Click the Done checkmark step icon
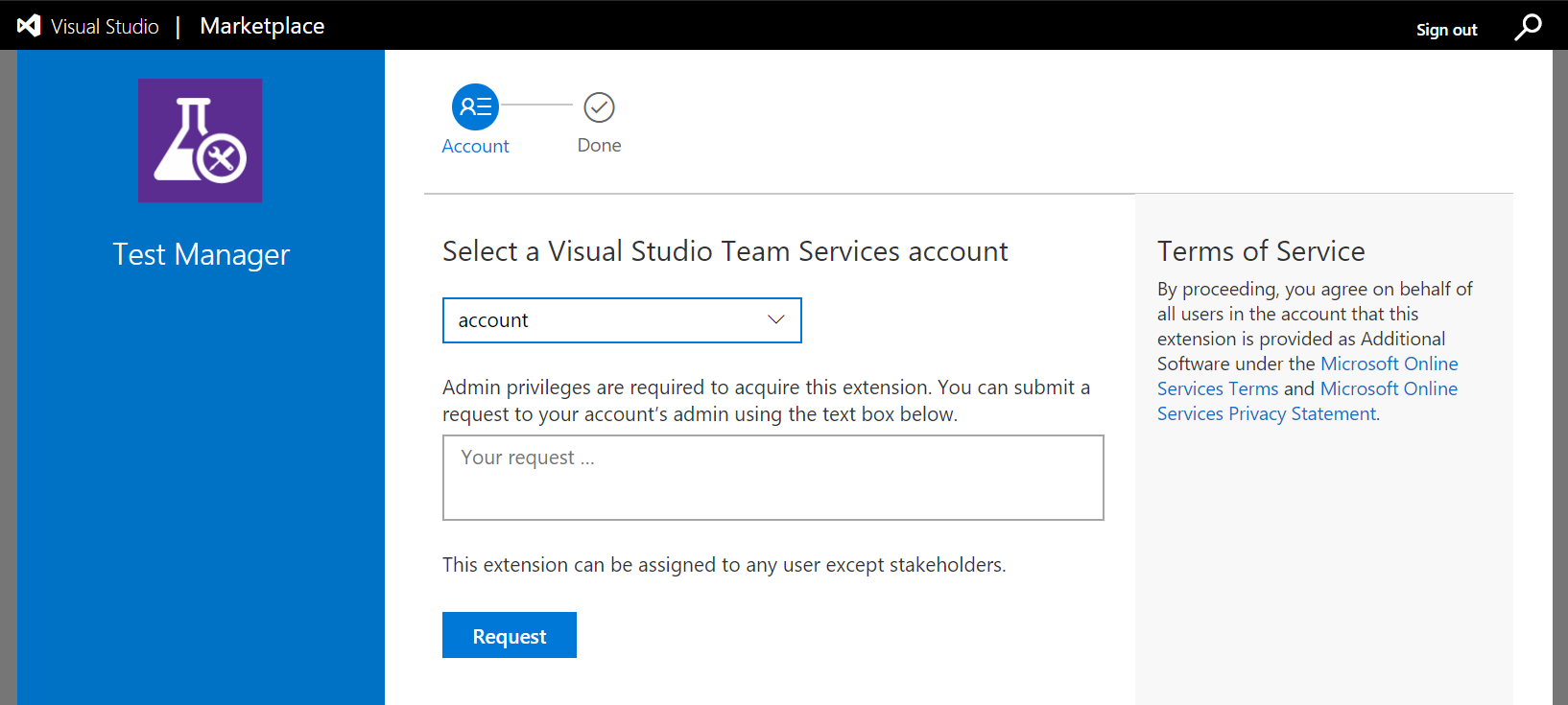This screenshot has width=1568, height=705. click(599, 107)
